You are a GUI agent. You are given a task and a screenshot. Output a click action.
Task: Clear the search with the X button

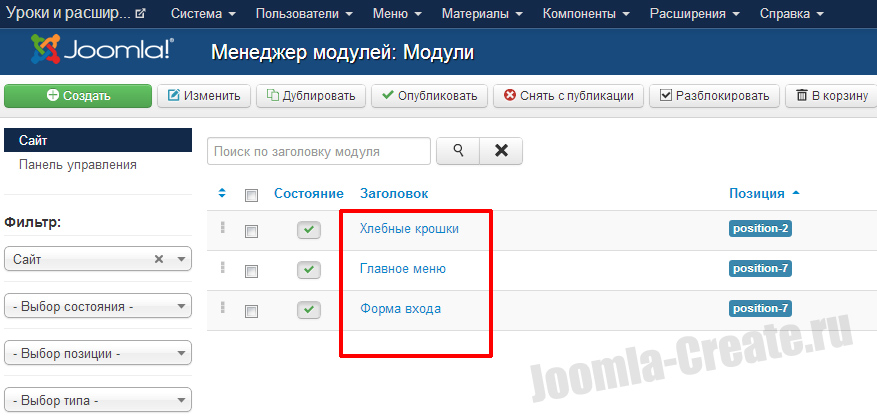pyautogui.click(x=501, y=151)
